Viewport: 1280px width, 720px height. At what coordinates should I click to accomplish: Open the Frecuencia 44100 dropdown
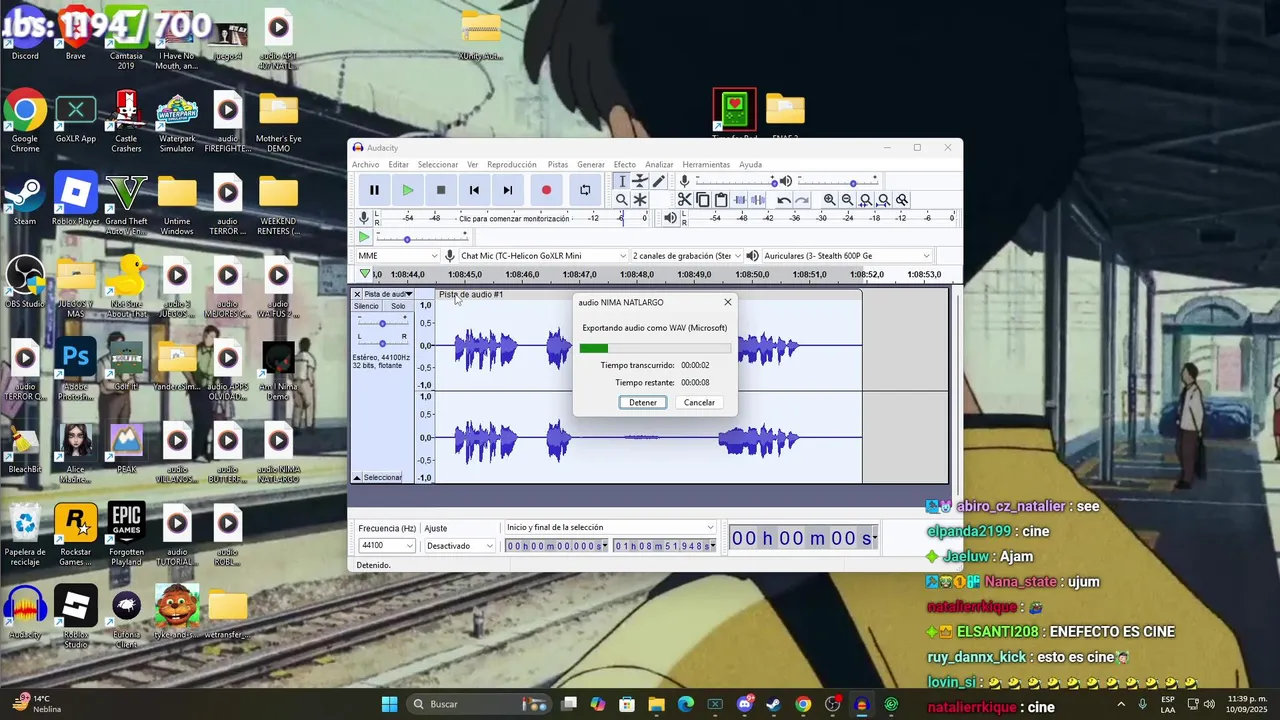[387, 546]
